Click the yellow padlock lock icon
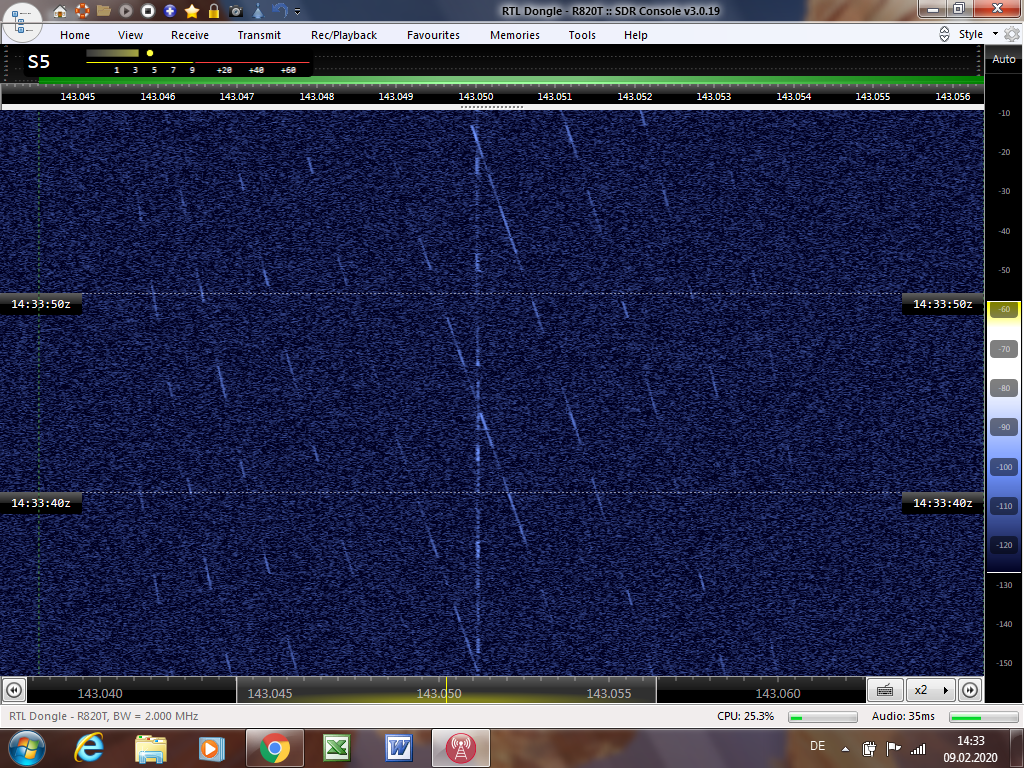This screenshot has width=1024, height=768. pos(214,11)
